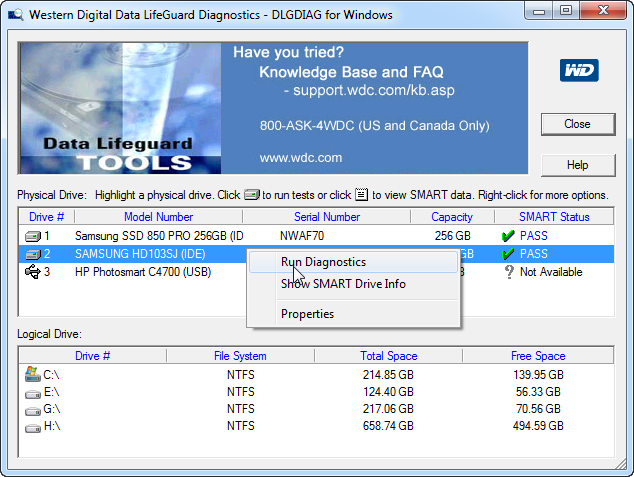Screen dimensions: 634x477
Task: Select SAMSUNG HD103SJ (IDE) model text
Action: pyautogui.click(x=140, y=254)
